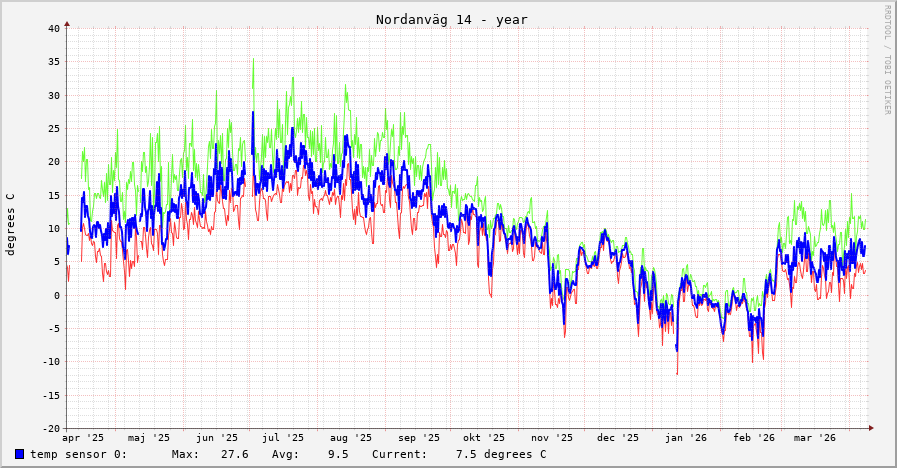Screen dimensions: 897x468
Task: Click the mar '26 x-axis label
Action: coord(815,438)
